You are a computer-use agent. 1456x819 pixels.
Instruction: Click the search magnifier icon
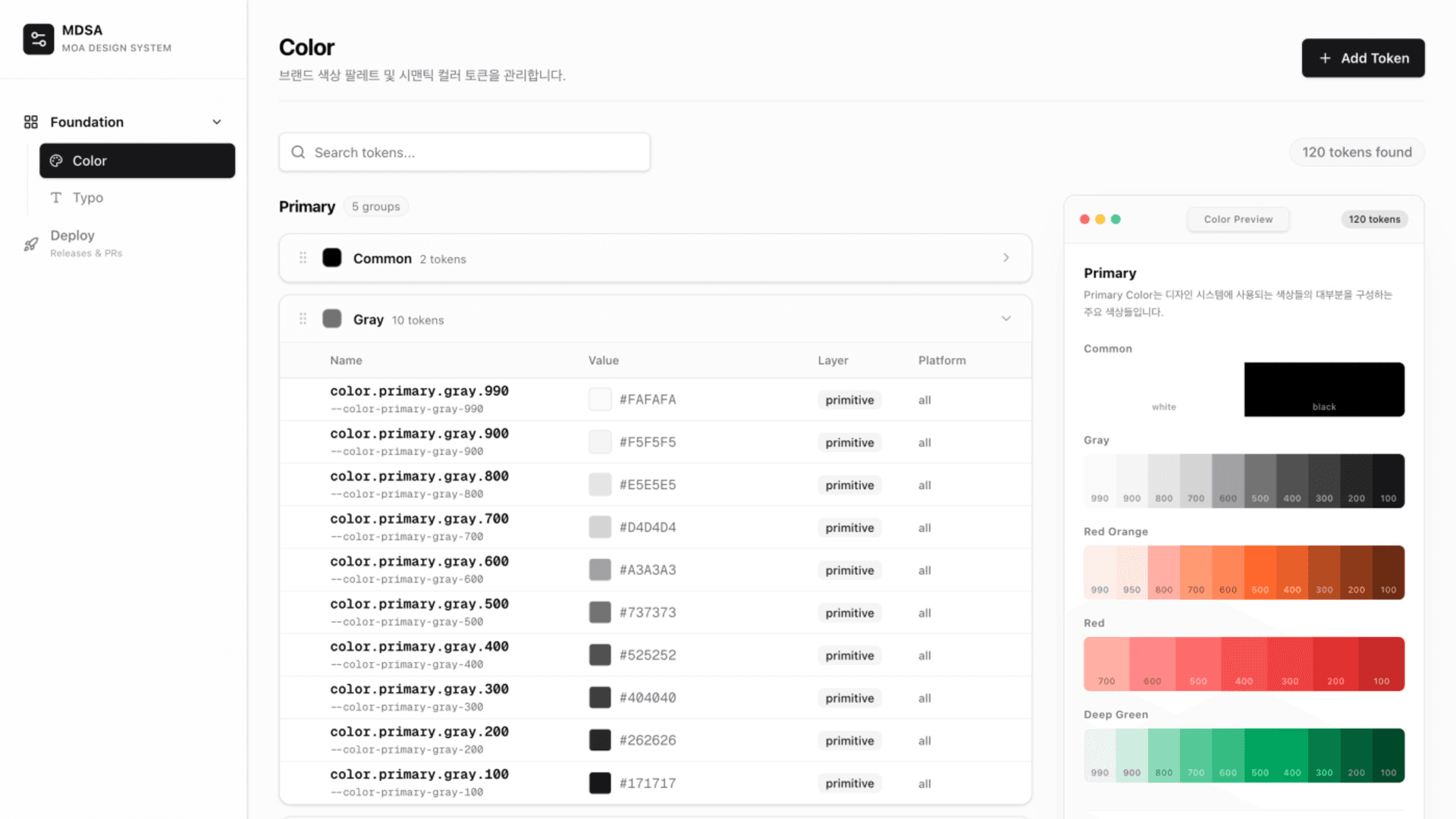299,152
